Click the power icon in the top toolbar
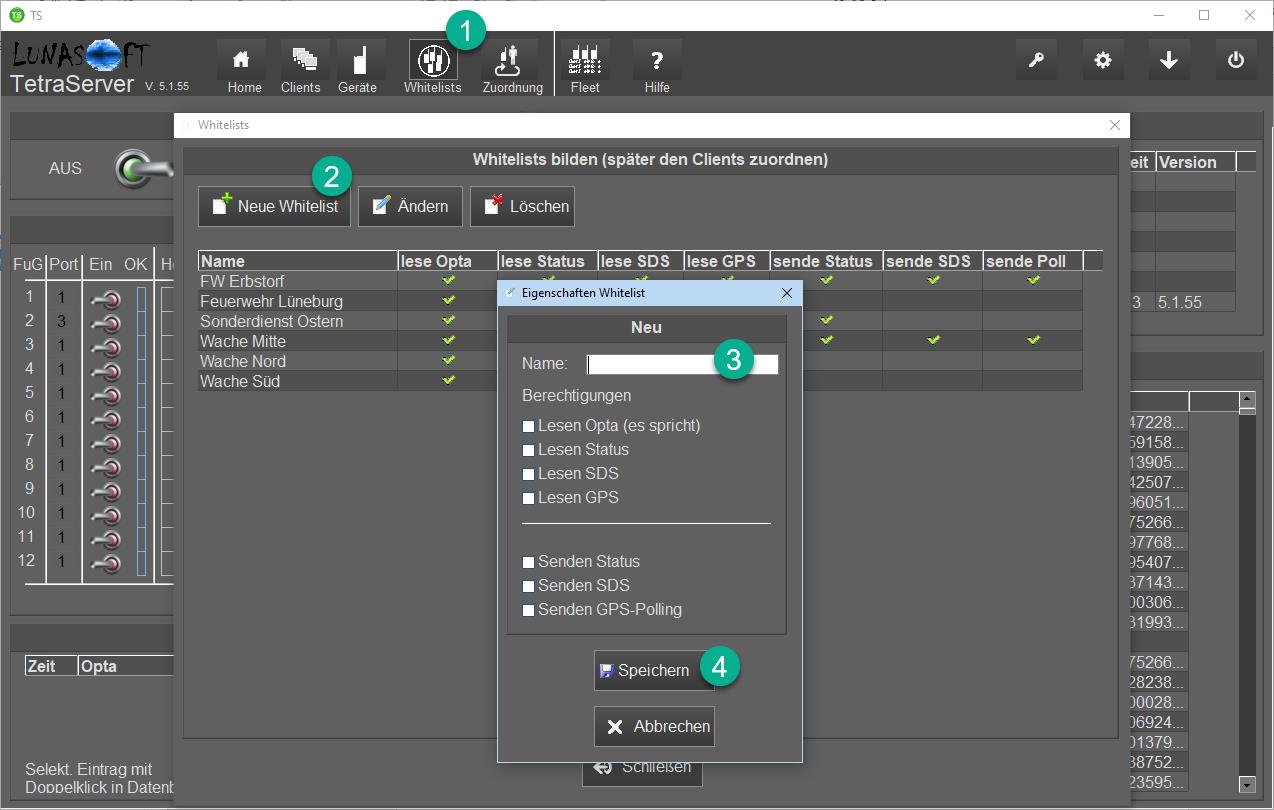1274x810 pixels. click(1236, 60)
